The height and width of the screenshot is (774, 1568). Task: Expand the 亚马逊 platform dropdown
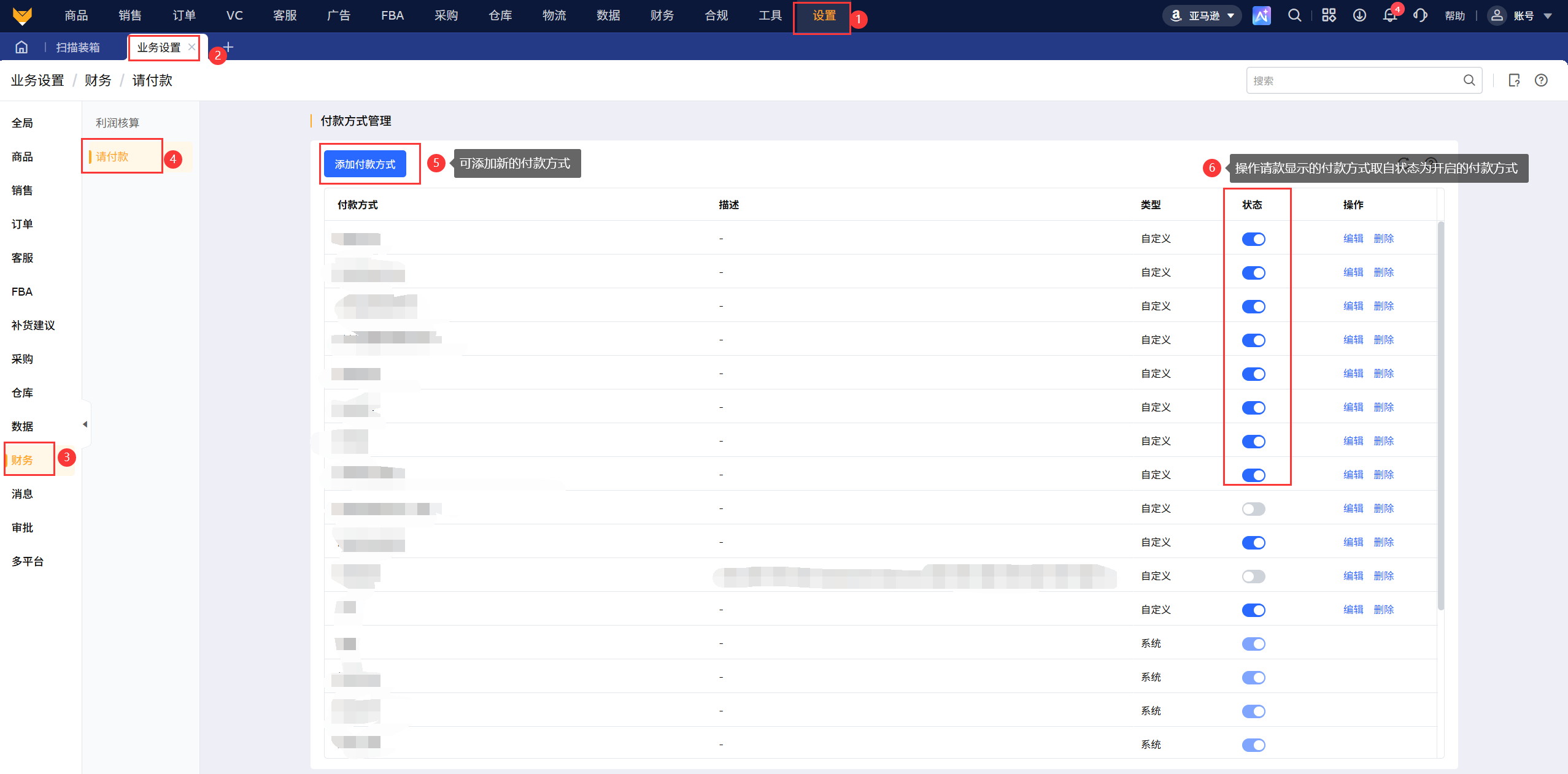pos(1202,15)
